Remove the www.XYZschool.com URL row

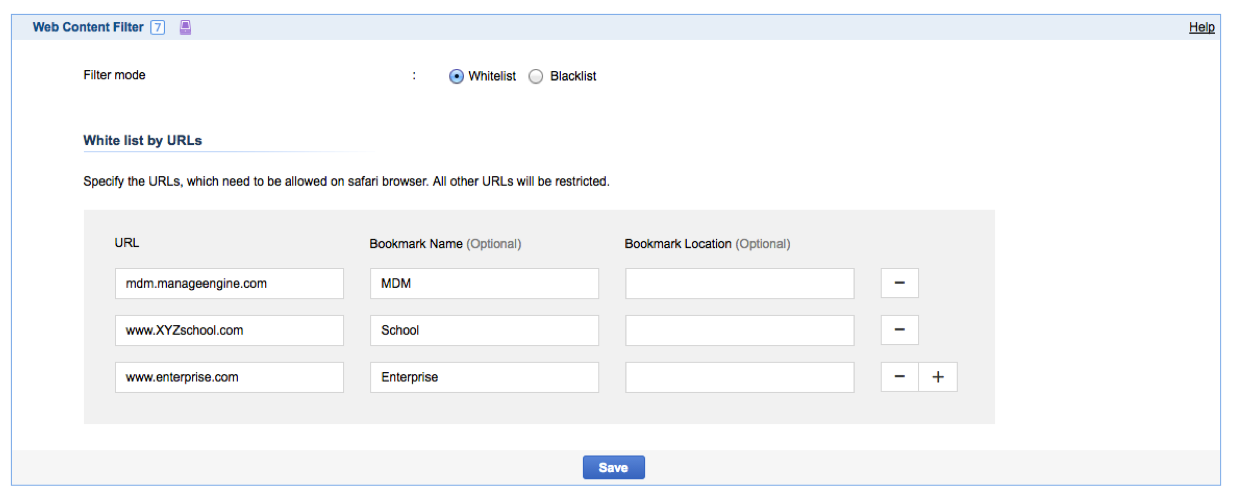[899, 330]
